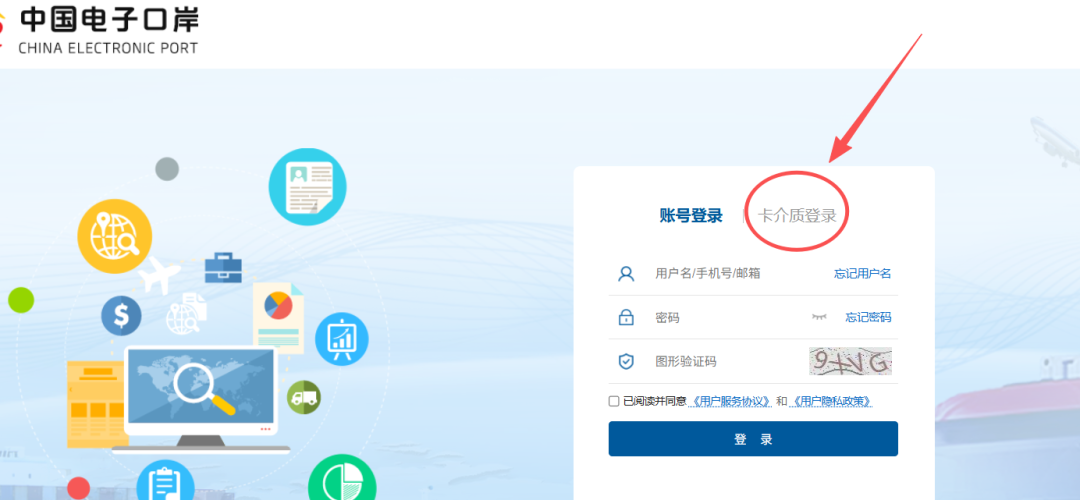This screenshot has height=500, width=1080.
Task: Click the pie chart document icon
Action: (x=278, y=317)
